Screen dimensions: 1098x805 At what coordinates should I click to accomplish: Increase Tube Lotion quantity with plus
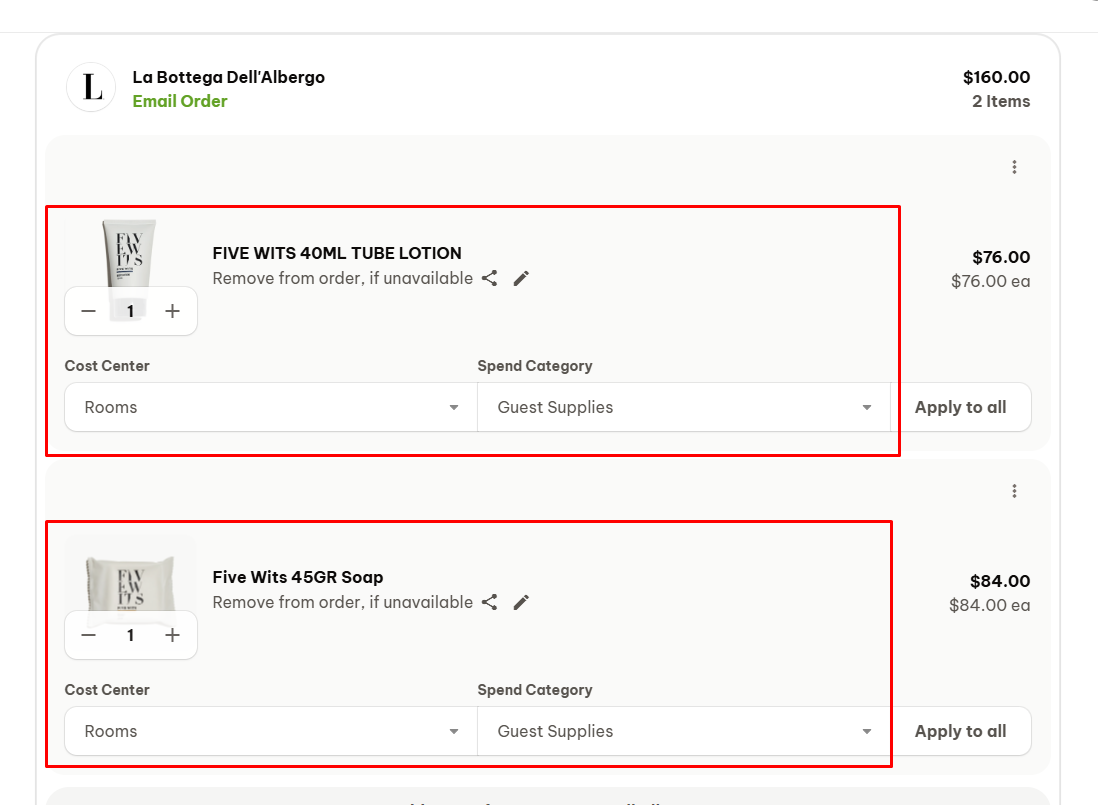tap(172, 311)
